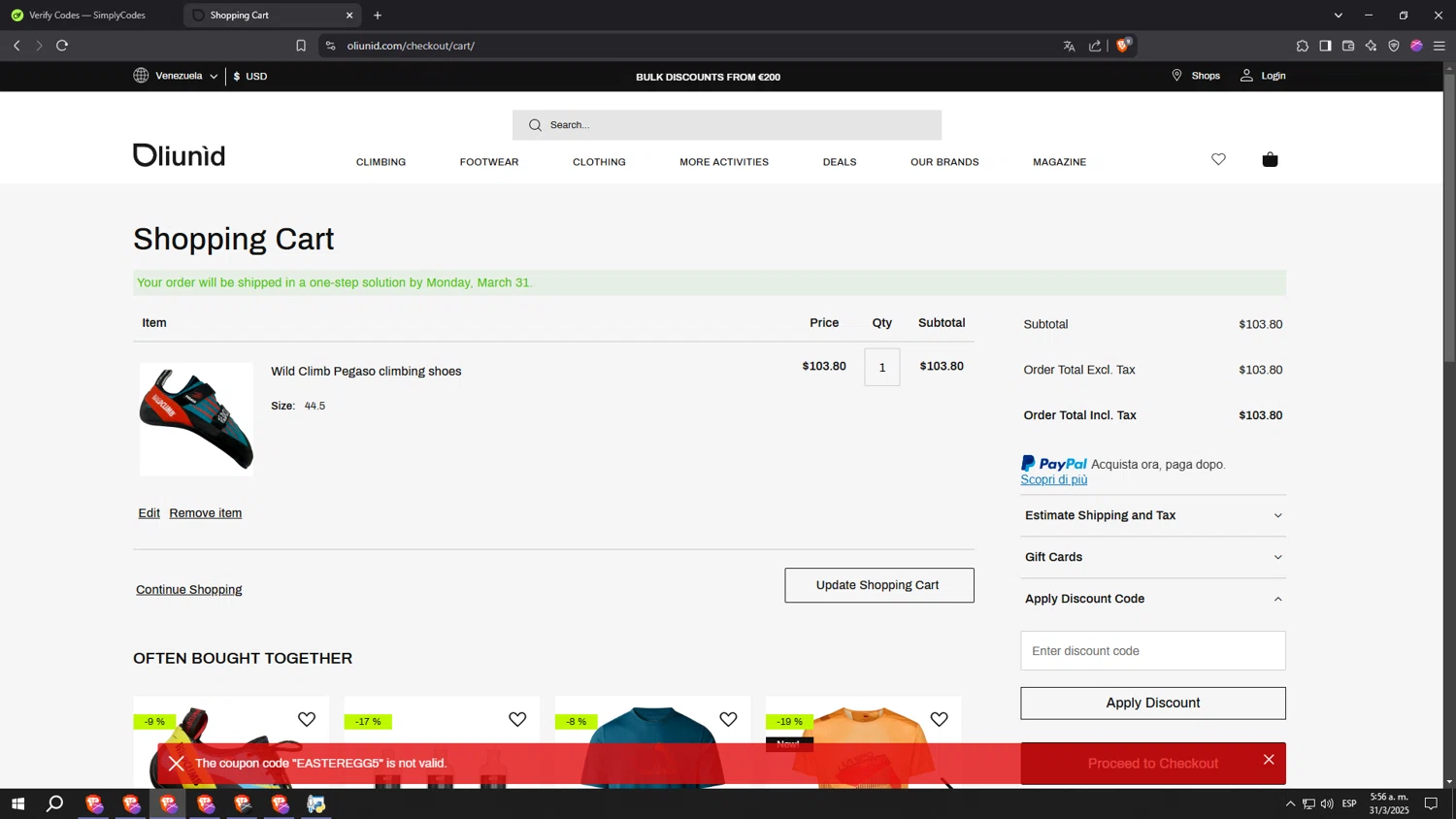Click the share page icon
1456x819 pixels.
(x=1095, y=46)
